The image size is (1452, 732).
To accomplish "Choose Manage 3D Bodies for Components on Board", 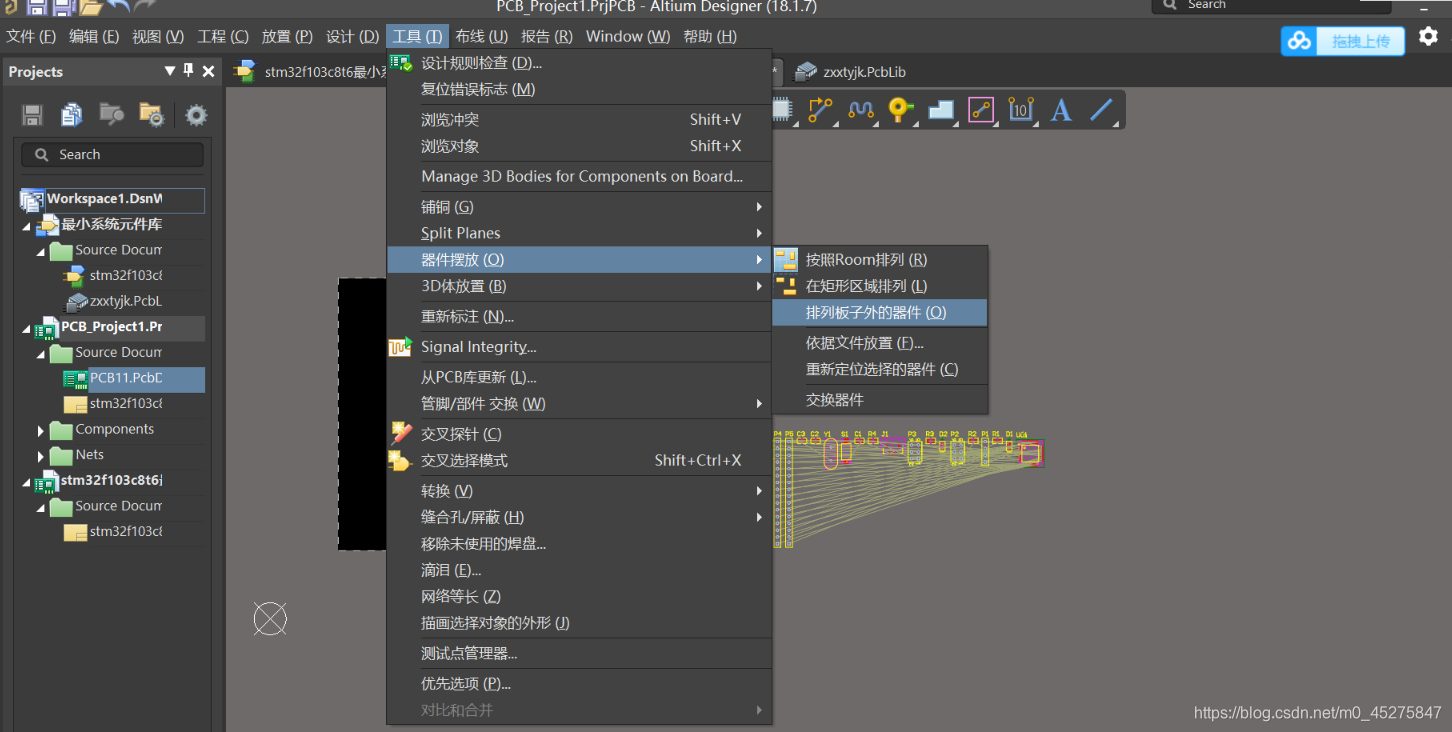I will point(579,177).
